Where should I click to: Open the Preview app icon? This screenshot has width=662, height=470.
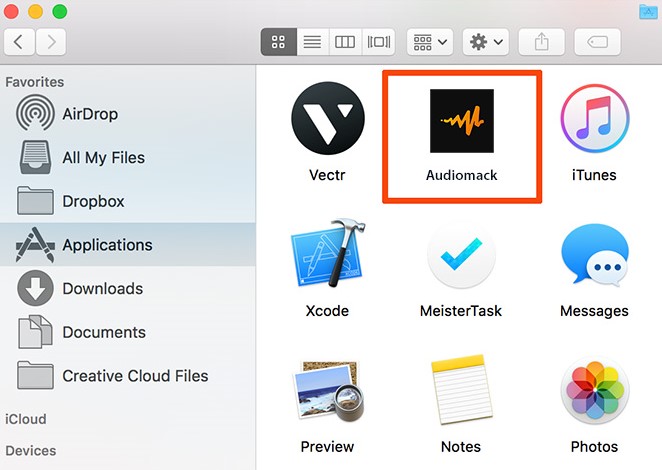[328, 391]
